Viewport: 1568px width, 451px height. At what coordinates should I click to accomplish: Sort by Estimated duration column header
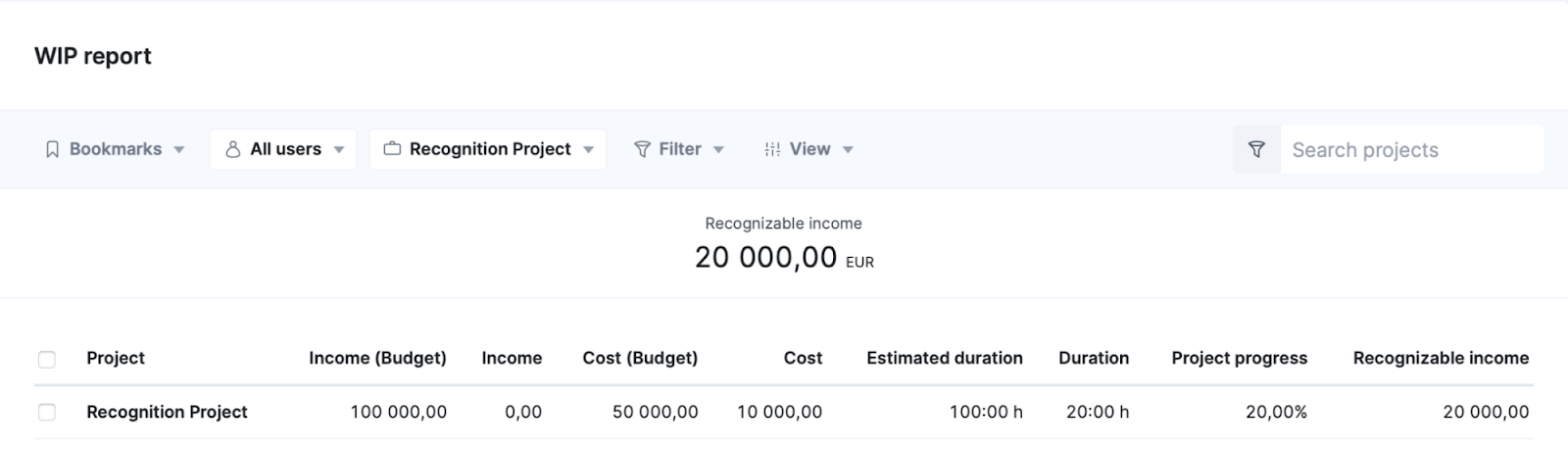pyautogui.click(x=945, y=359)
